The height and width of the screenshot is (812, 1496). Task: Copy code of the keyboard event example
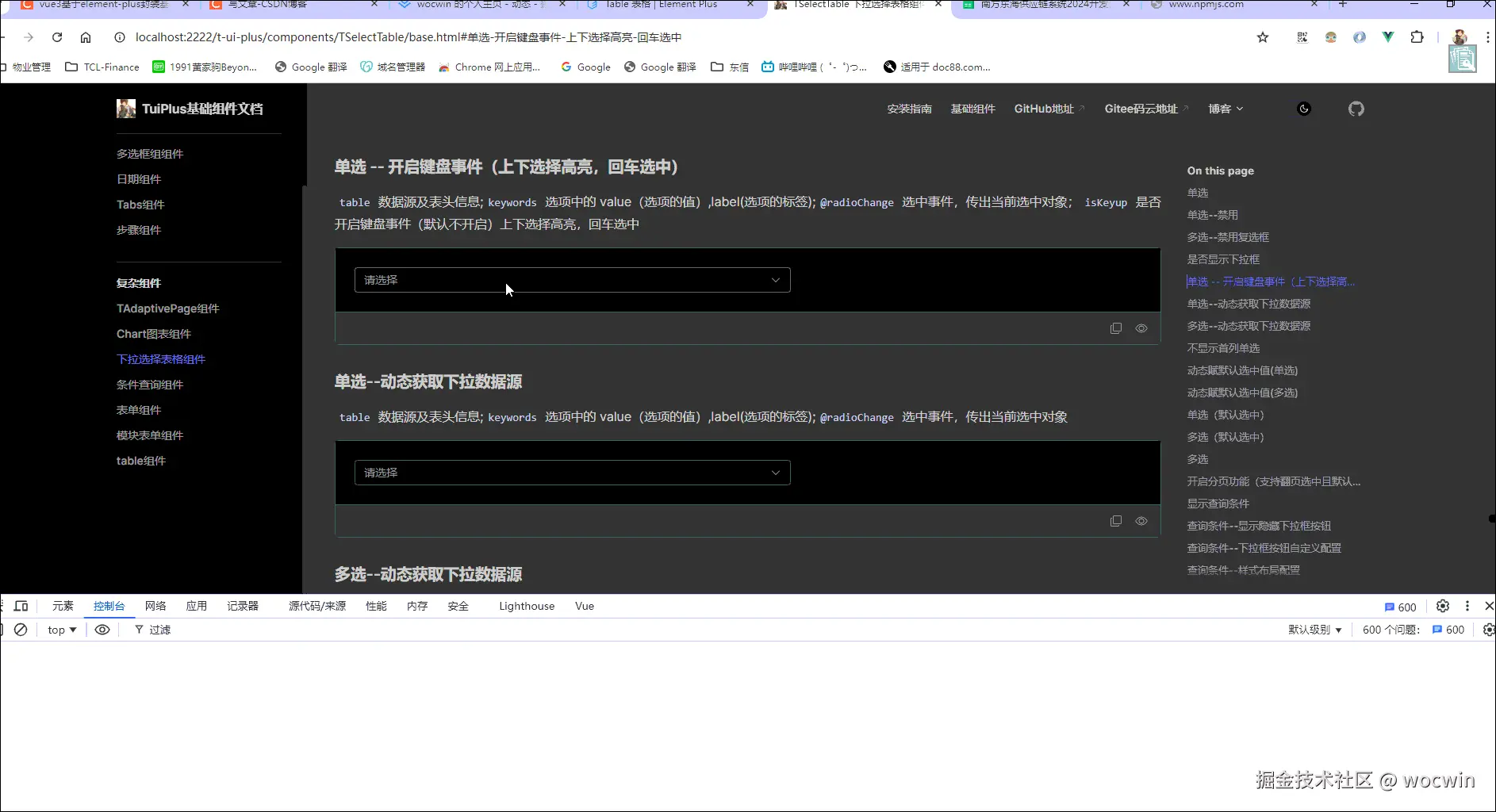(x=1116, y=327)
